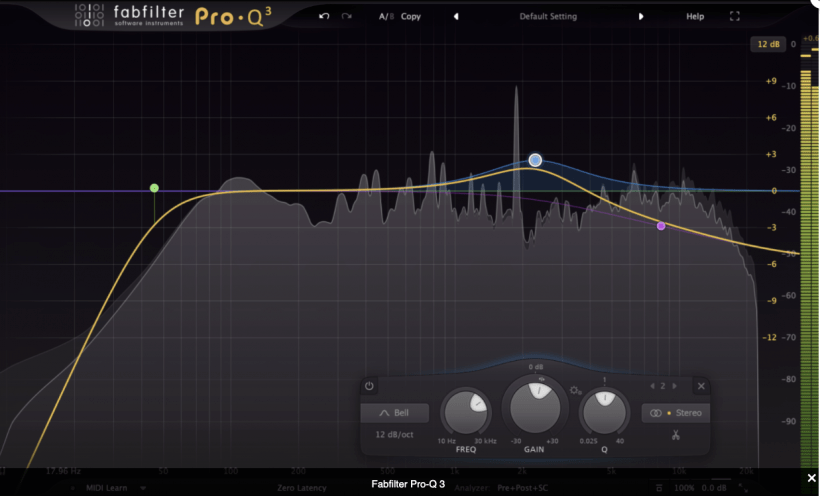Open the 12 dB display range selector
The width and height of the screenshot is (820, 496).
point(768,44)
